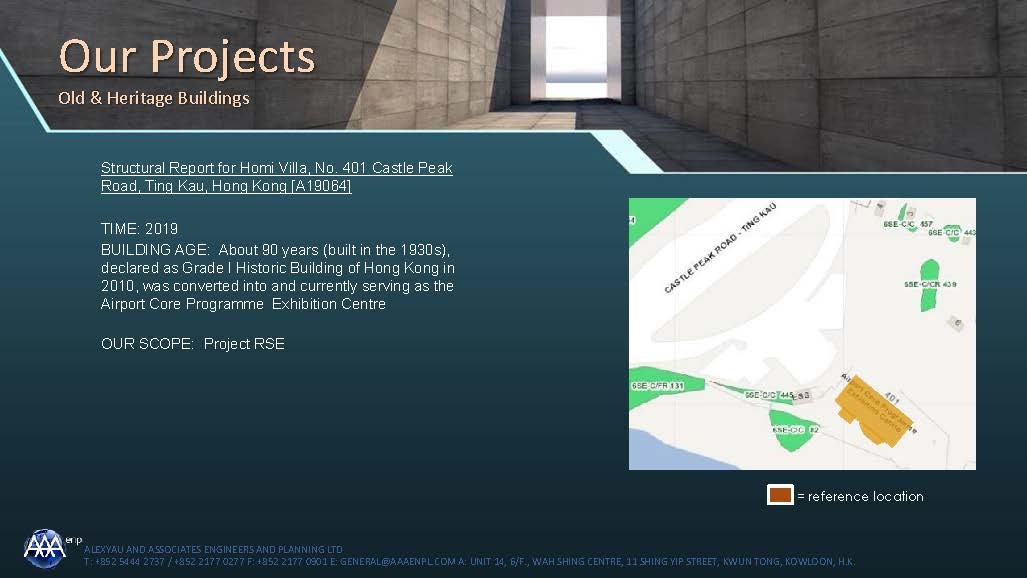Click the Old & Heritage Buildings subtitle
Image resolution: width=1027 pixels, height=578 pixels.
154,98
